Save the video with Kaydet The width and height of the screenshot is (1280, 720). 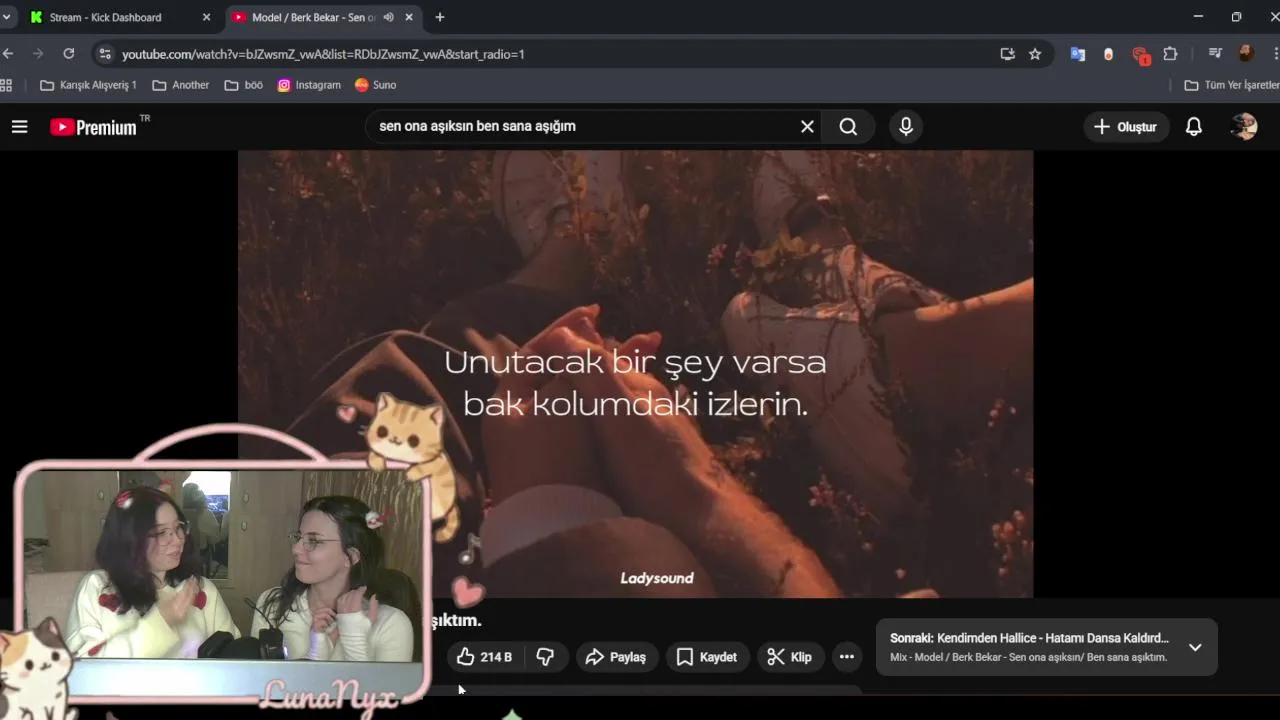pos(707,657)
